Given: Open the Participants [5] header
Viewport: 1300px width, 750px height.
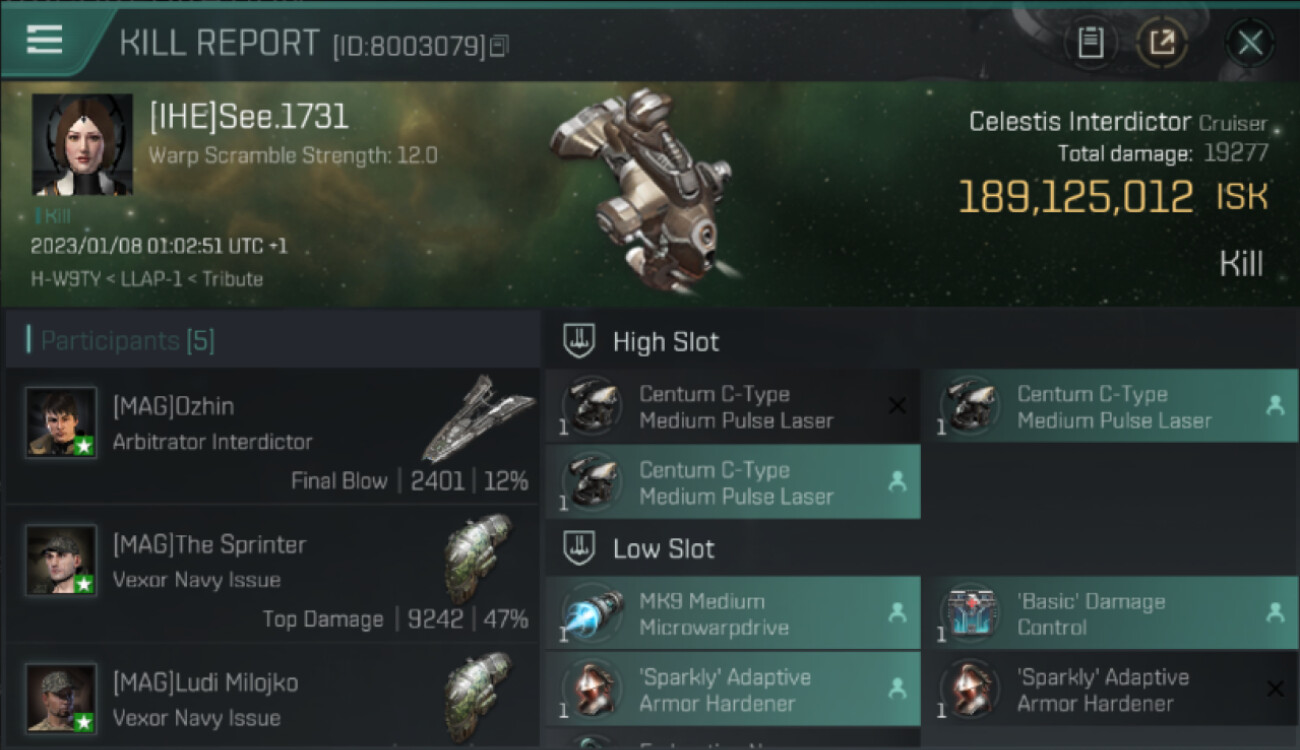Looking at the screenshot, I should (126, 341).
